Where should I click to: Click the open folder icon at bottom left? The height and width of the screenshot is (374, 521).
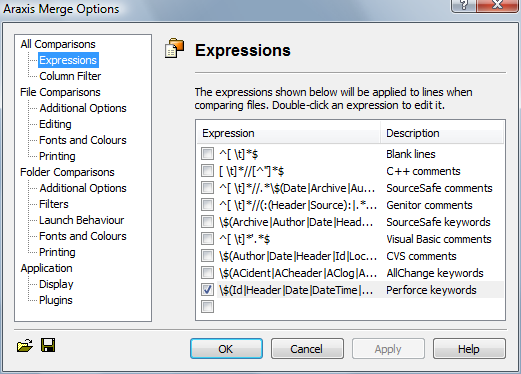pos(25,346)
